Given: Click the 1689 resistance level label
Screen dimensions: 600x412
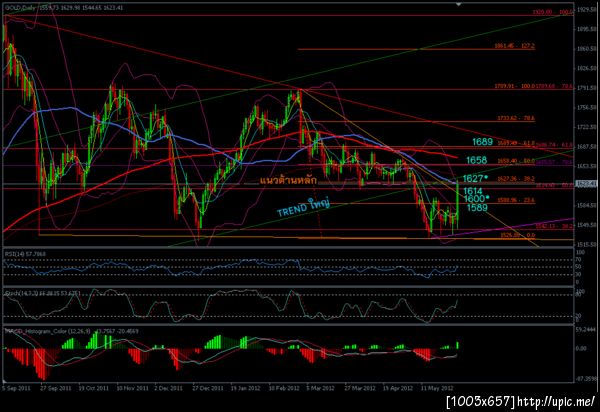Looking at the screenshot, I should click(x=482, y=142).
